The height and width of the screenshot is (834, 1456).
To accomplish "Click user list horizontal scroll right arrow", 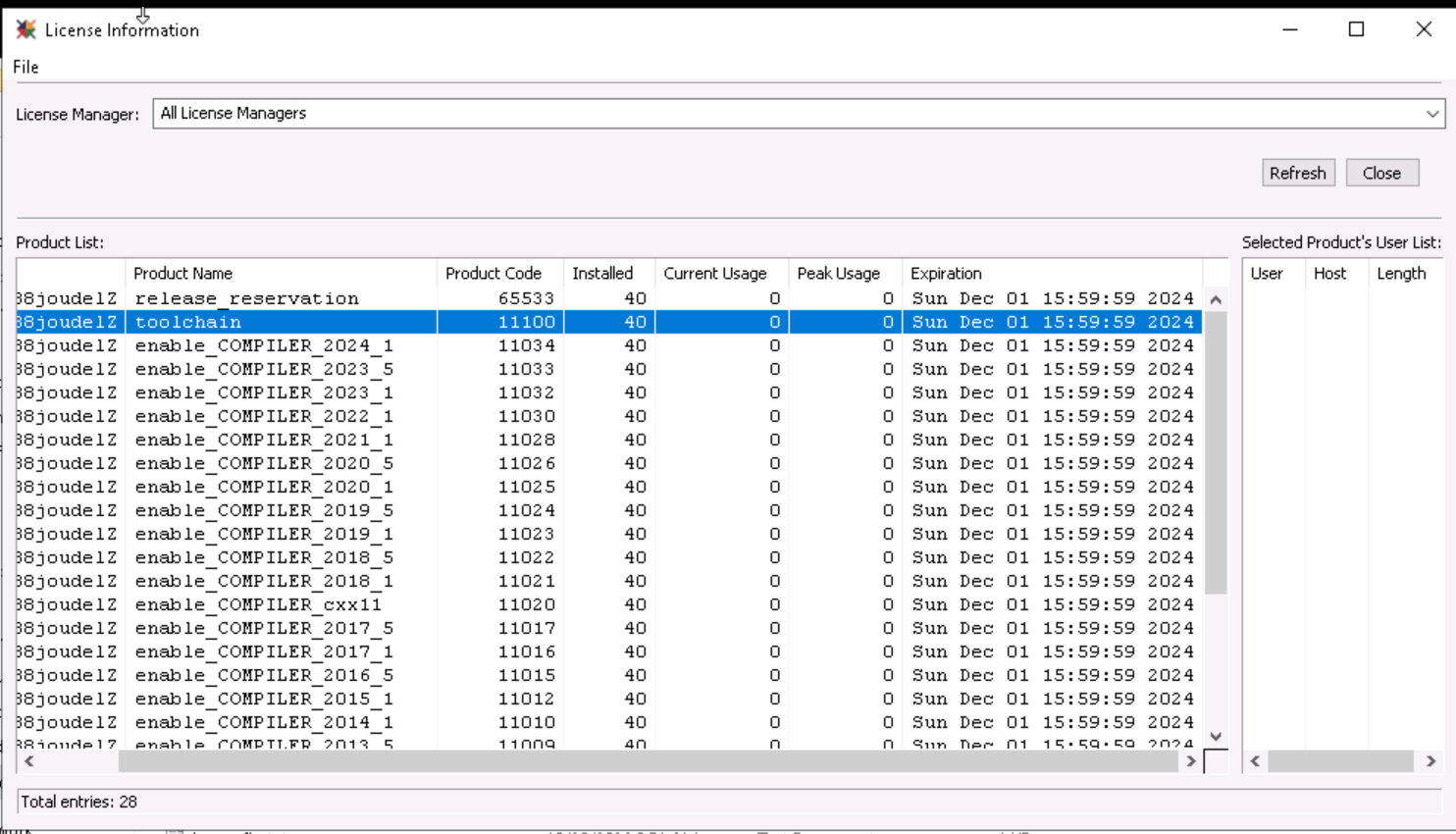I will 1430,761.
